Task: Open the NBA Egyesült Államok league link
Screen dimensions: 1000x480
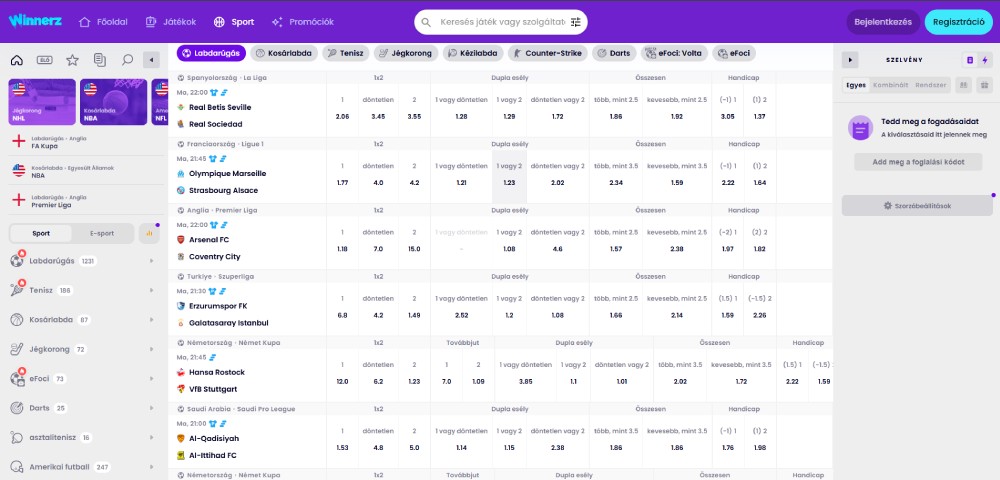Action: [86, 171]
